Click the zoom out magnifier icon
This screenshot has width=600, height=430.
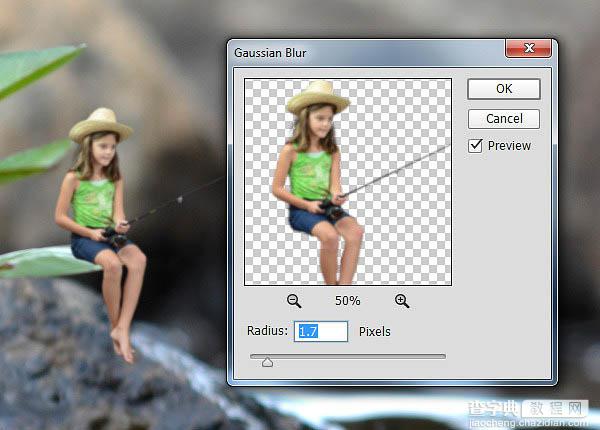point(294,301)
